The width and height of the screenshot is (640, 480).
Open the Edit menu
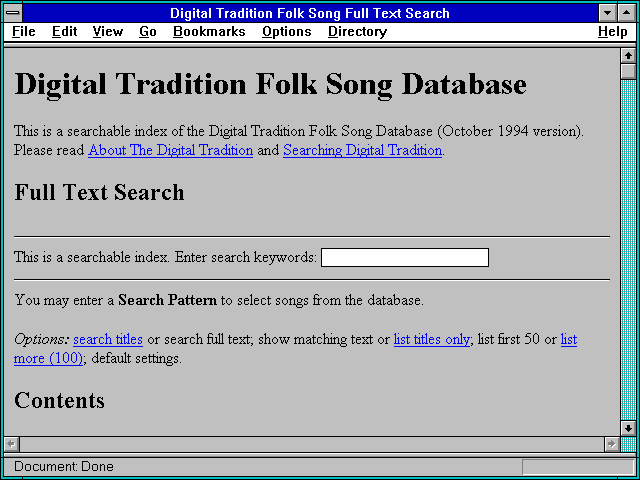coord(64,32)
